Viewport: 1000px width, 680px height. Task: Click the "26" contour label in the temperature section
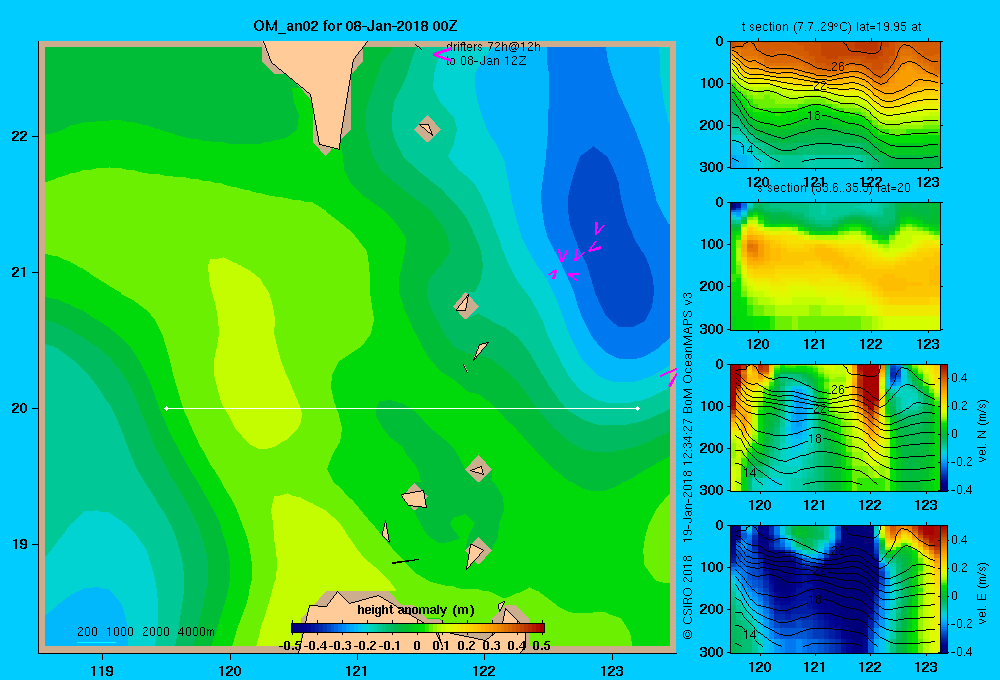(x=837, y=66)
